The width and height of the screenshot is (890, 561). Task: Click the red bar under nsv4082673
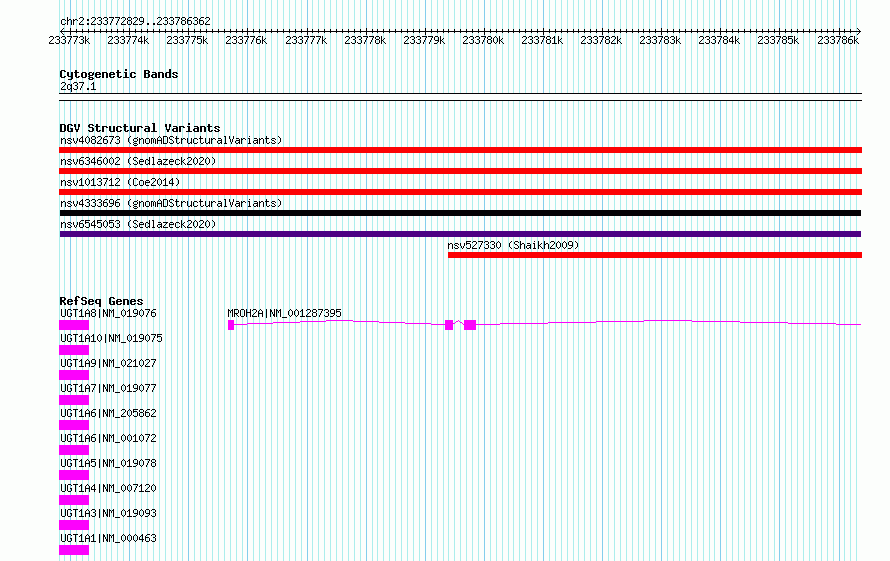tap(460, 150)
